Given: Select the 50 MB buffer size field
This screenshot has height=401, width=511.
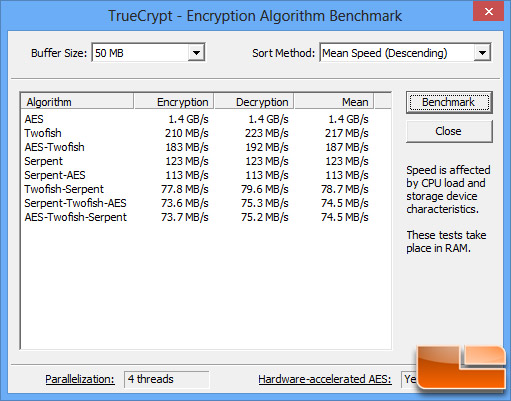Looking at the screenshot, I should click(148, 53).
